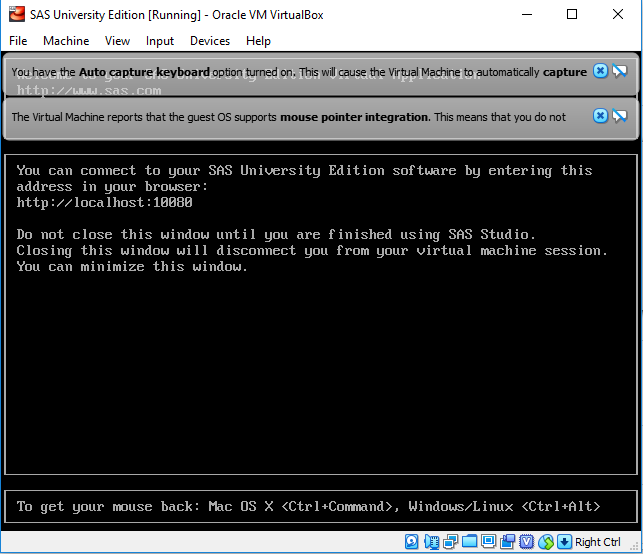This screenshot has height=554, width=643.
Task: Click the hard disk activity status icon
Action: [x=412, y=542]
